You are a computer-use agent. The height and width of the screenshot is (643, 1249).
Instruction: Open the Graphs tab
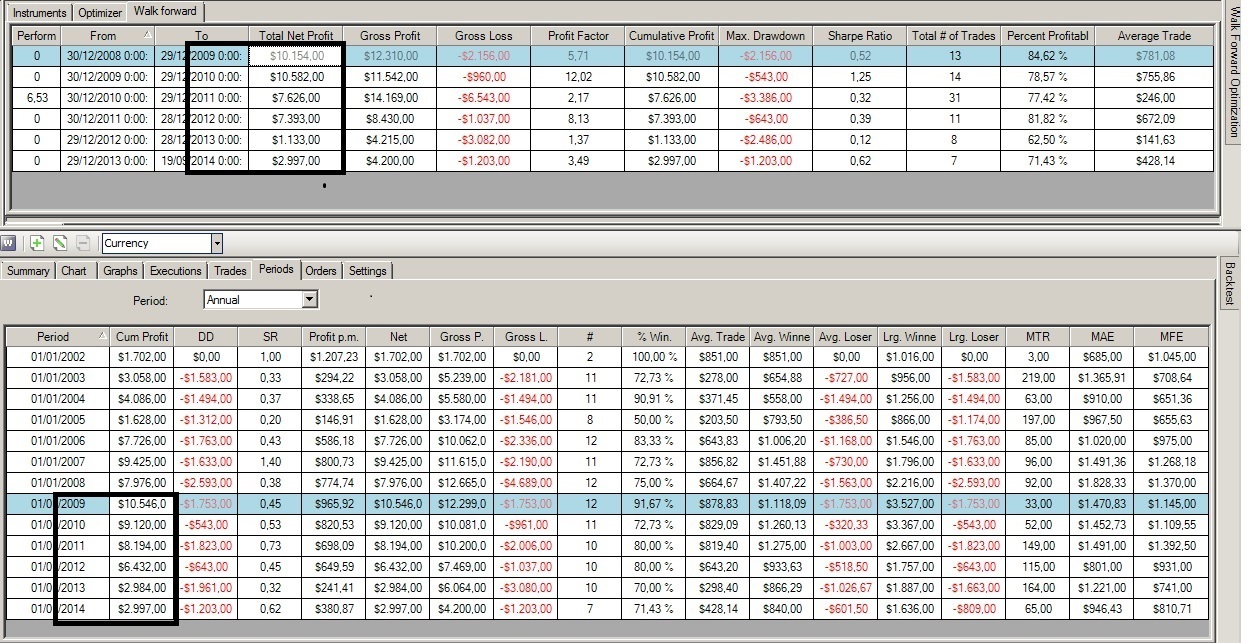pyautogui.click(x=120, y=271)
